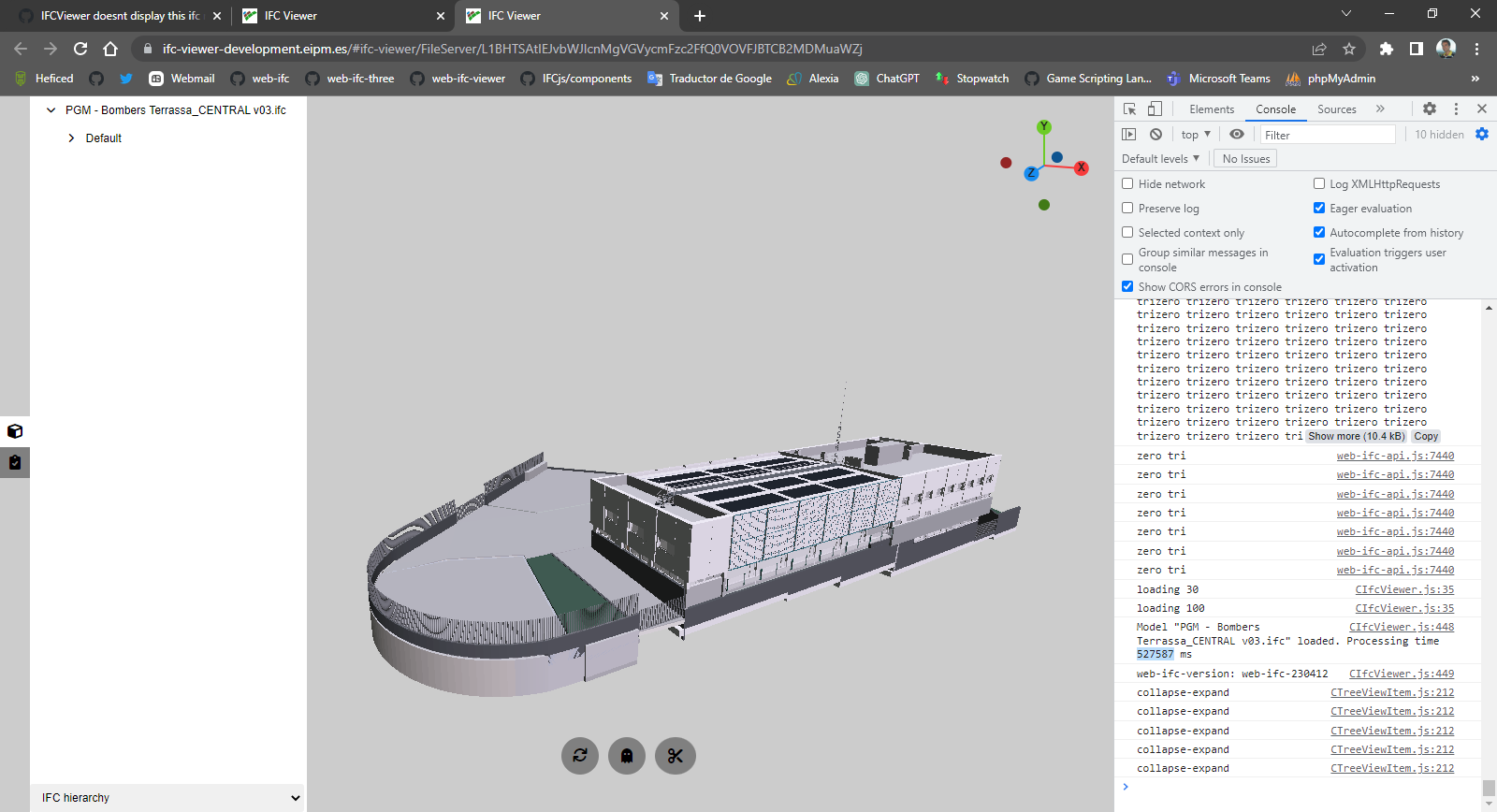Image resolution: width=1497 pixels, height=812 pixels.
Task: Disable the Eager evaluation checkbox
Action: [x=1319, y=209]
